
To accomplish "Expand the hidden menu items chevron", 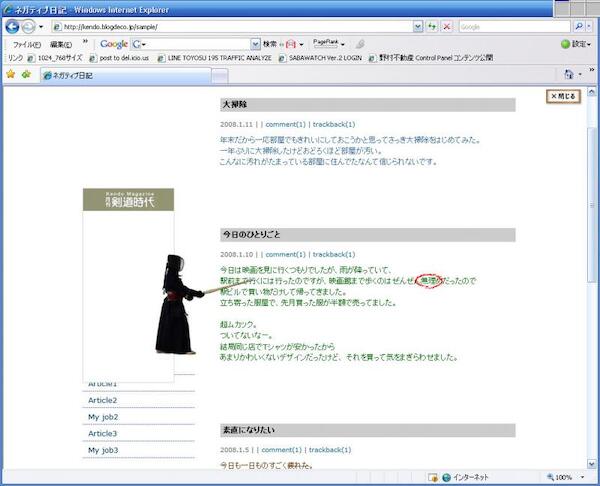I will (x=85, y=42).
